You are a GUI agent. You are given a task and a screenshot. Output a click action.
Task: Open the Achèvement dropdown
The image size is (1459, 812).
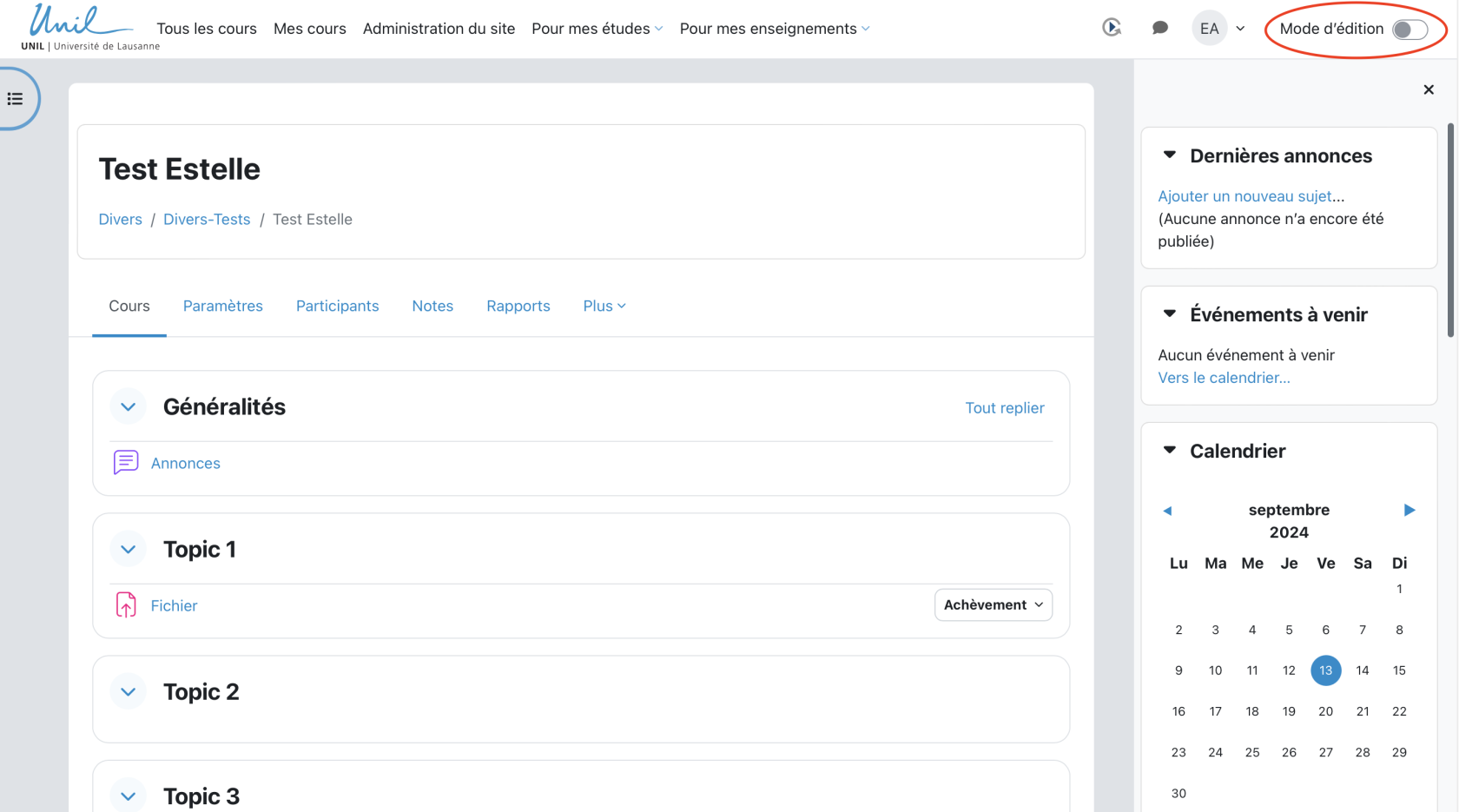pyautogui.click(x=993, y=605)
